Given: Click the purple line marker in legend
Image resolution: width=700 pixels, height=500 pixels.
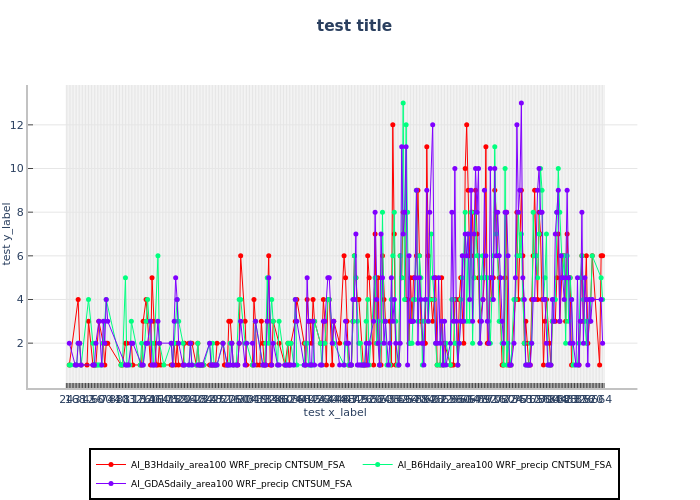Looking at the screenshot, I should click(x=111, y=483).
